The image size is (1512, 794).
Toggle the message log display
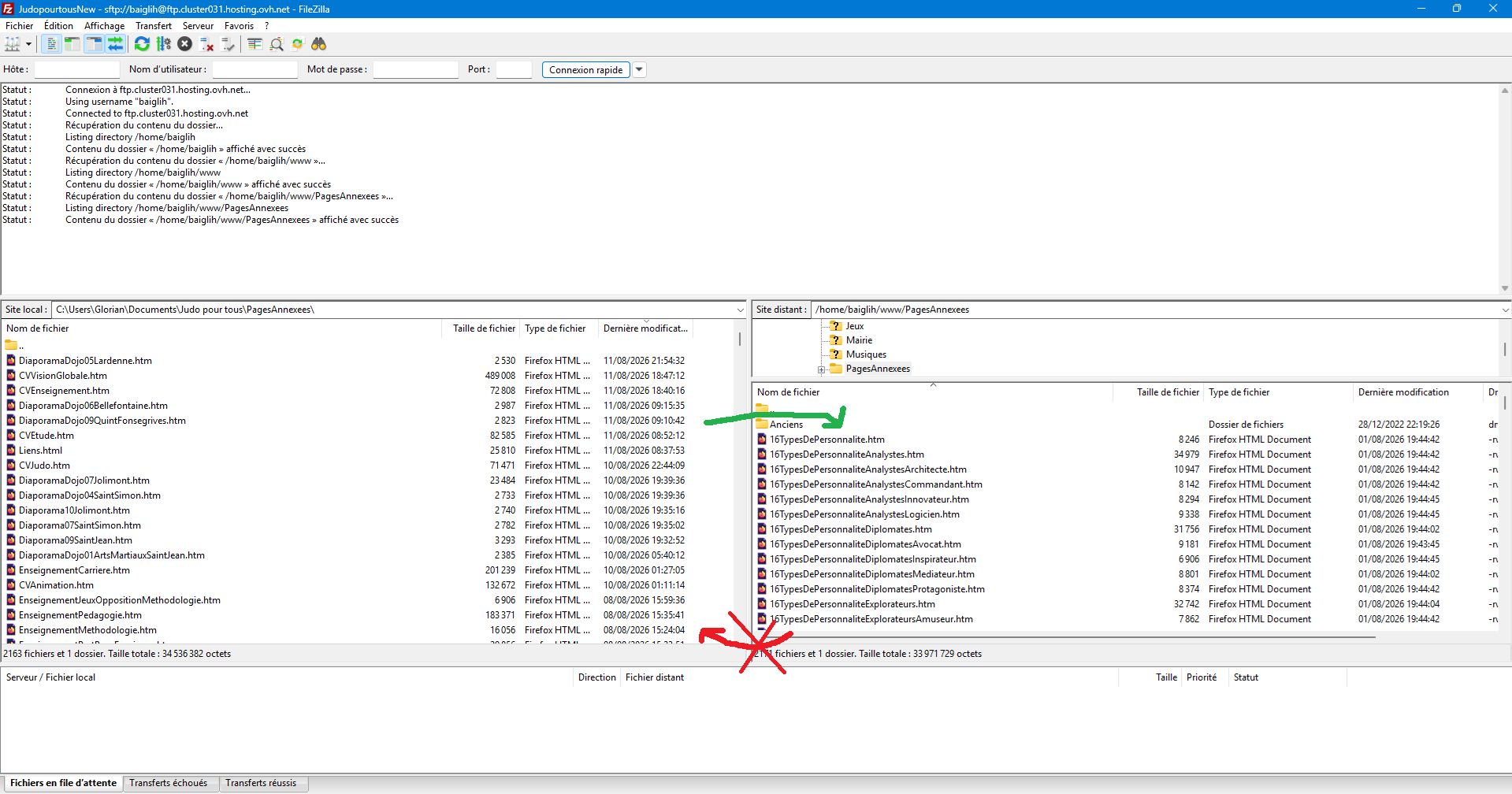tap(51, 44)
